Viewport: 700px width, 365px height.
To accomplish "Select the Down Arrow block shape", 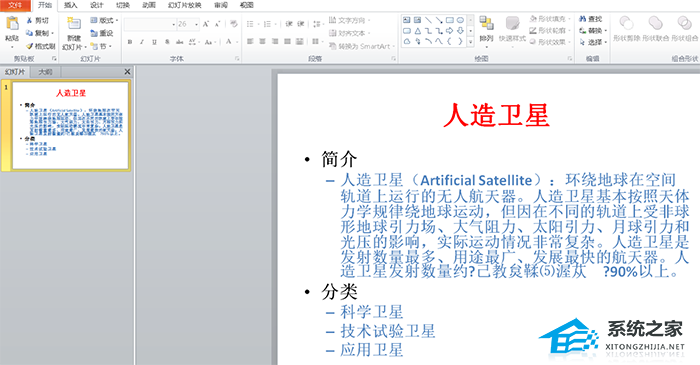I will pyautogui.click(x=460, y=31).
